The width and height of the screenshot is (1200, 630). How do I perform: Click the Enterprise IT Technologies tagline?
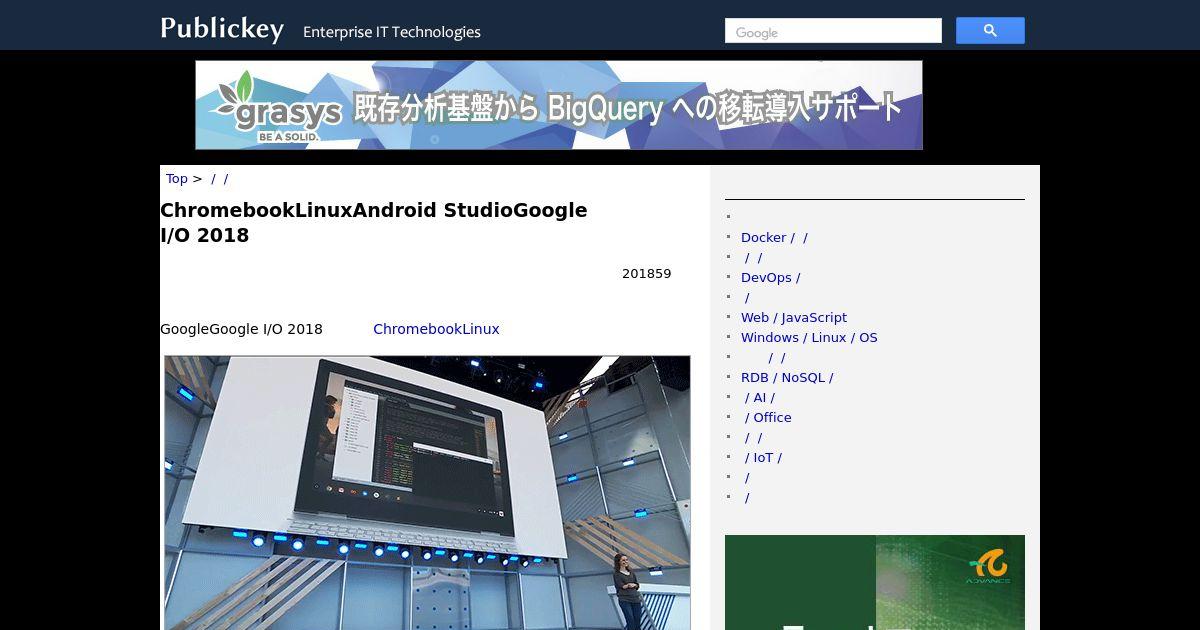[x=392, y=32]
